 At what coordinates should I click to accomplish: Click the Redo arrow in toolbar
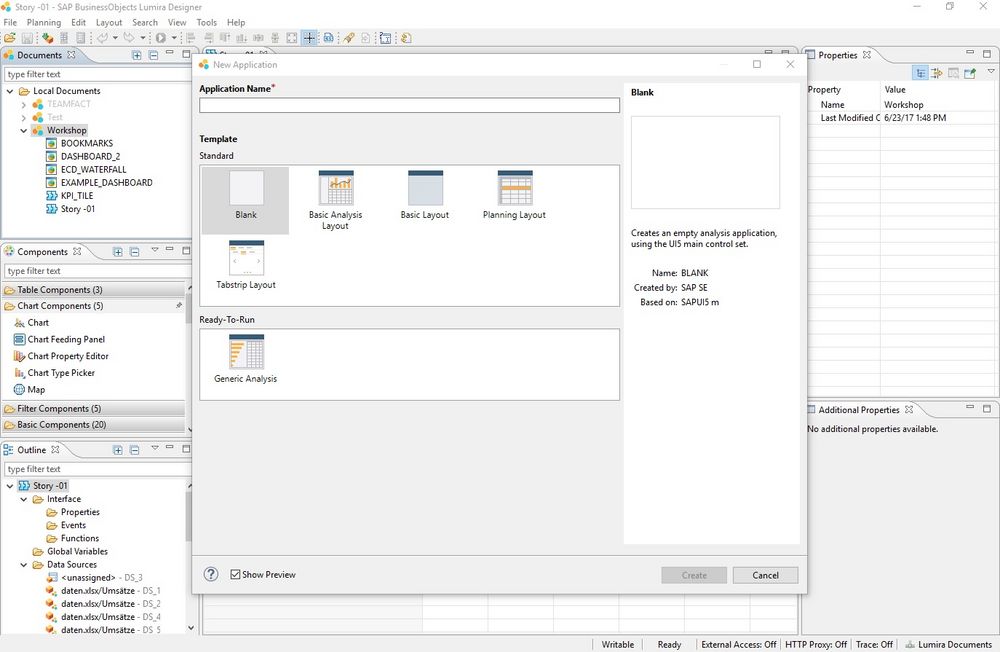tap(129, 38)
